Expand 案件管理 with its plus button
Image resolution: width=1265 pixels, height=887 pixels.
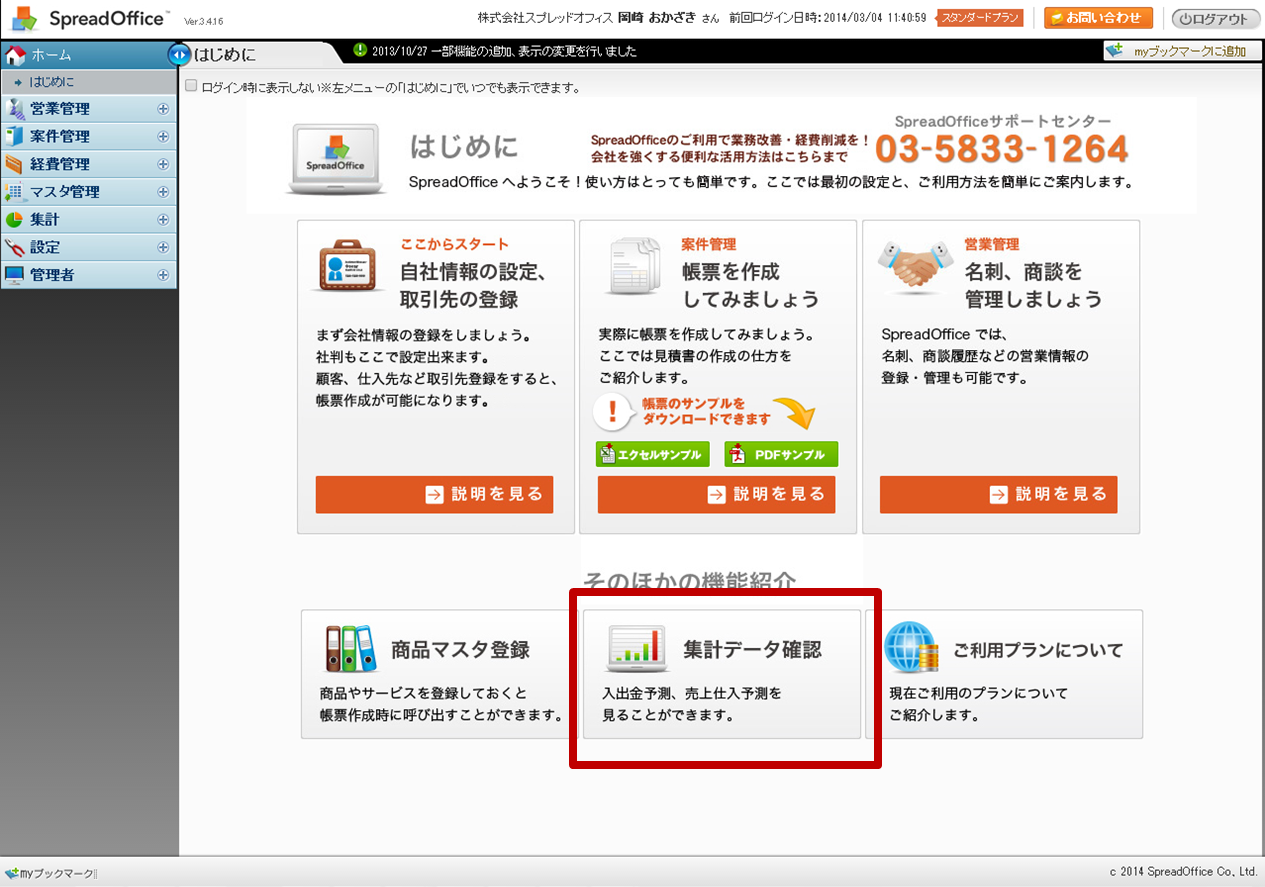pyautogui.click(x=163, y=137)
